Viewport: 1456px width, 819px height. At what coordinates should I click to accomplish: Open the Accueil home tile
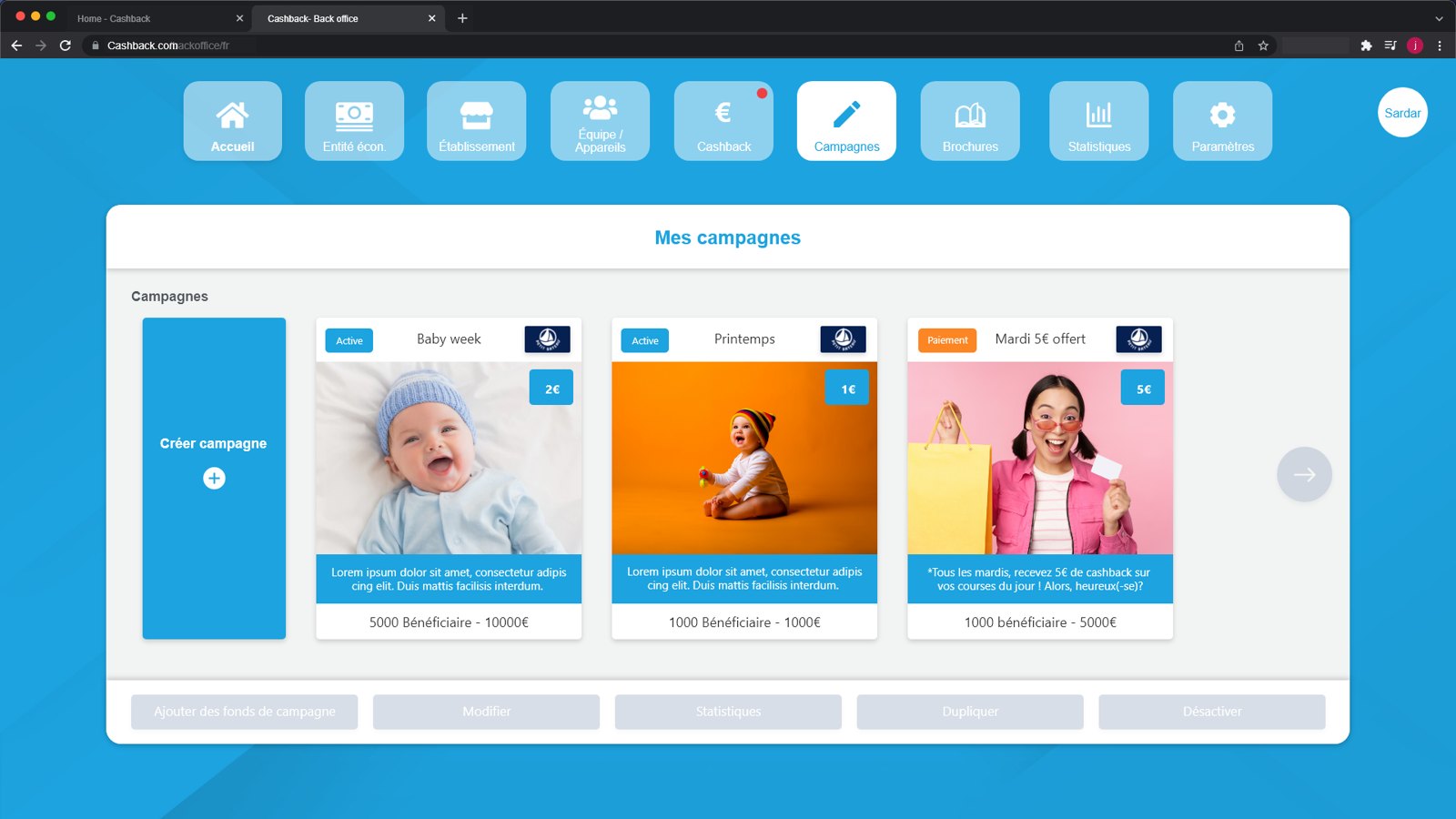[x=232, y=121]
